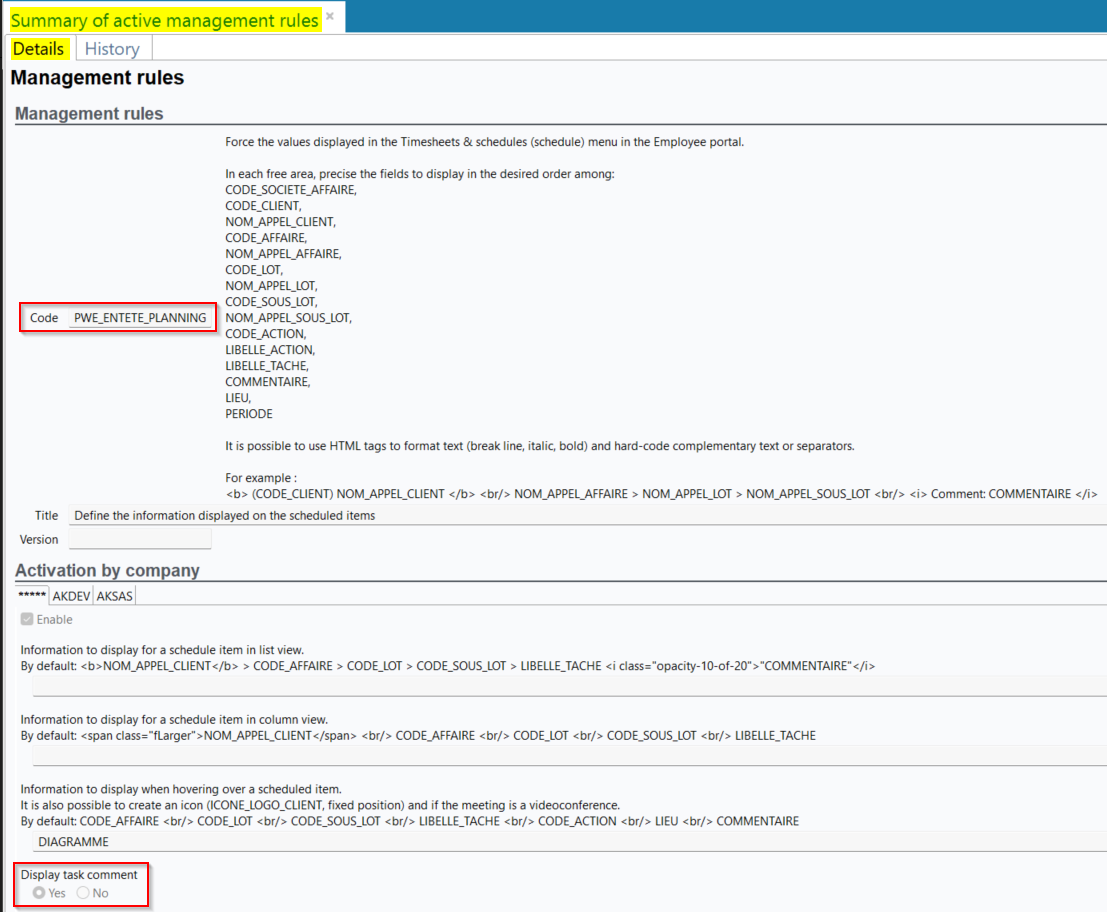Switch to the AKDEV company tab
The image size is (1107, 912).
(71, 595)
